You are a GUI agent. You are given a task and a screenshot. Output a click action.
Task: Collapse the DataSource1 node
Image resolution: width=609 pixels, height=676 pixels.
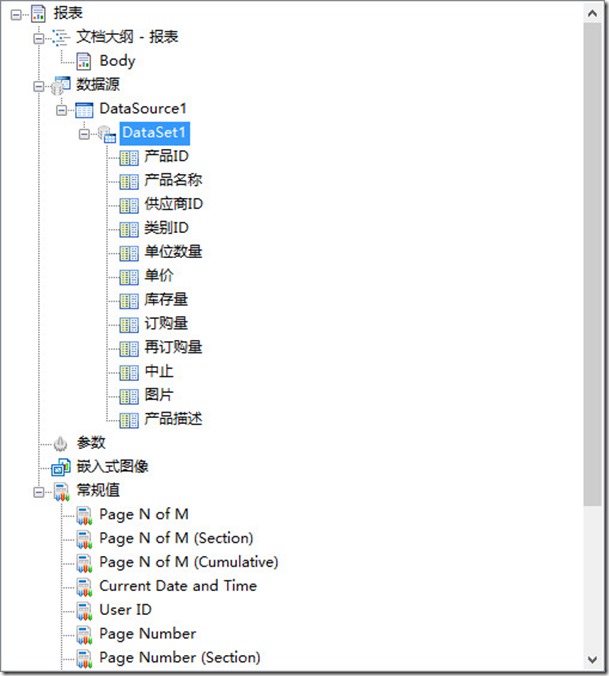pyautogui.click(x=62, y=110)
